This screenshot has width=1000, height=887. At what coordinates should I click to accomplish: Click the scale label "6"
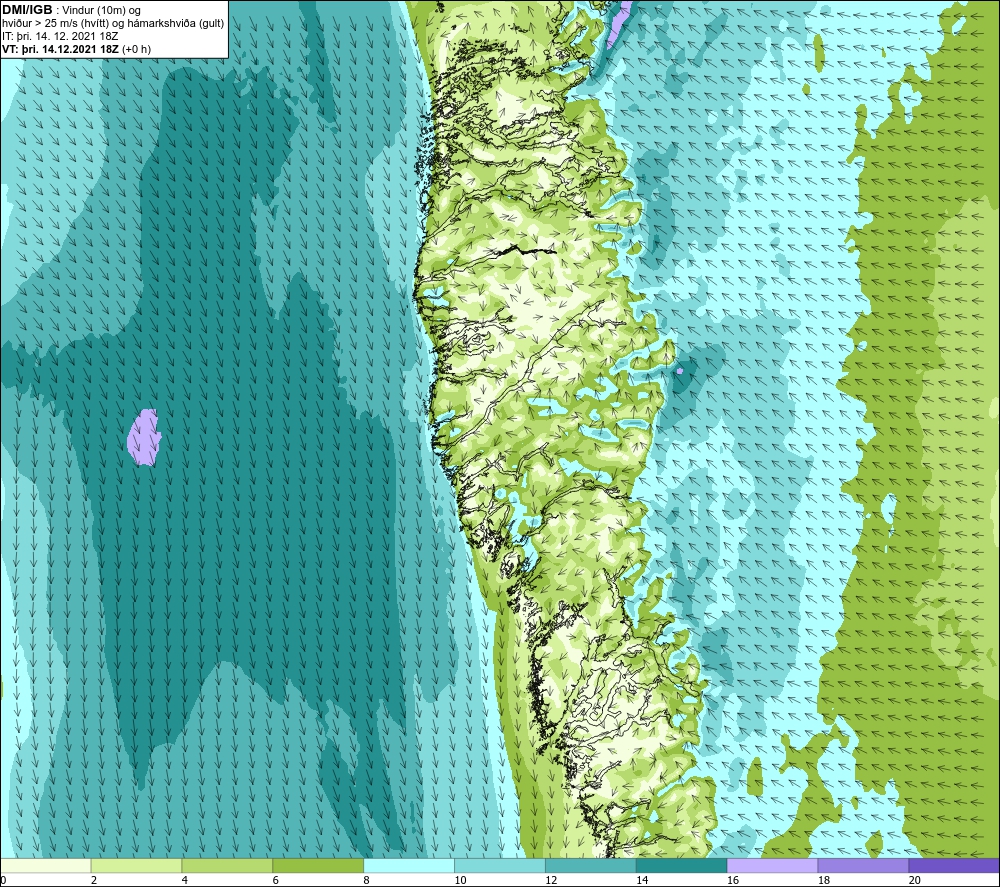coord(276,881)
